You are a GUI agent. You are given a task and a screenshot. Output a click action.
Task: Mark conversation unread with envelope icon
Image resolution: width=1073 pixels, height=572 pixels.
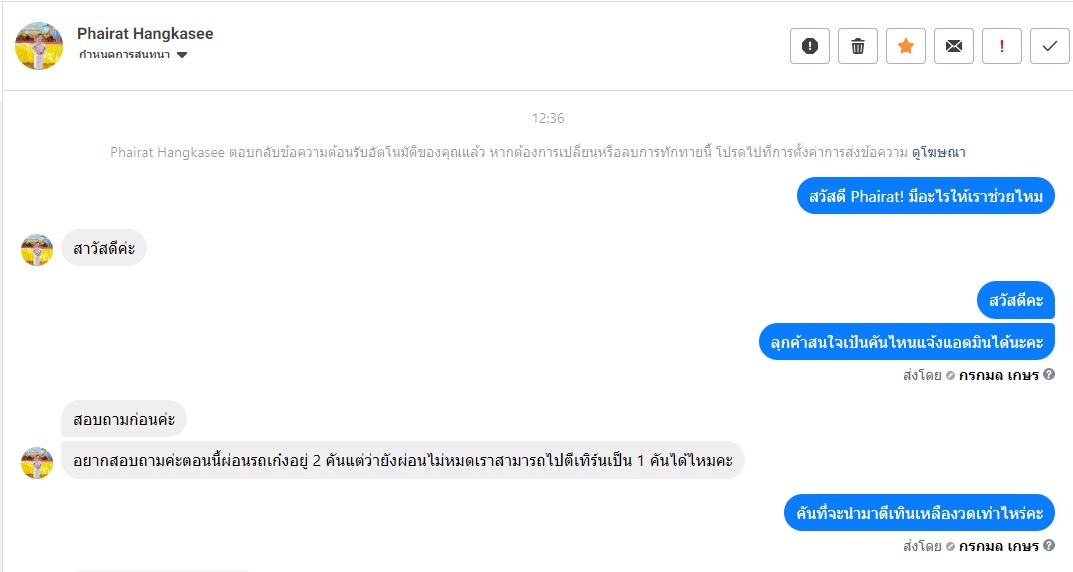tap(954, 46)
